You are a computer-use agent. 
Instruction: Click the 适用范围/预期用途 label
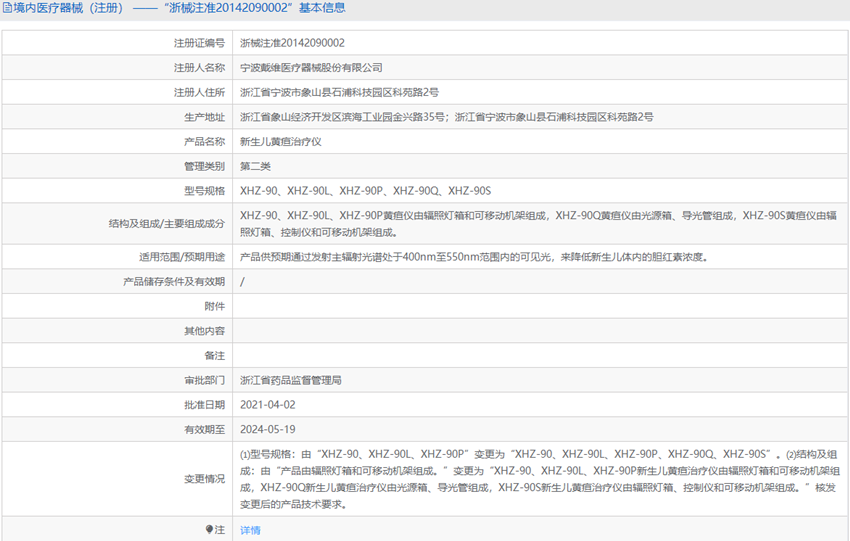coord(182,257)
